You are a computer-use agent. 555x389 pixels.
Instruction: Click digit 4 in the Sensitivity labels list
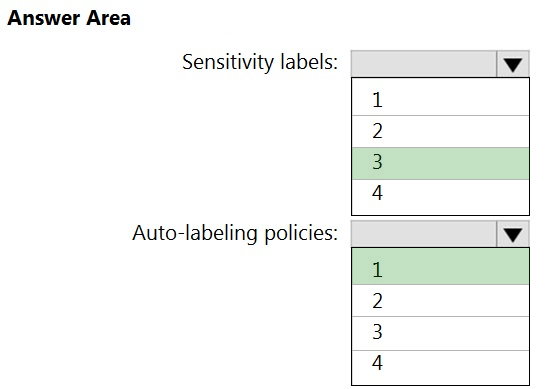(x=377, y=193)
